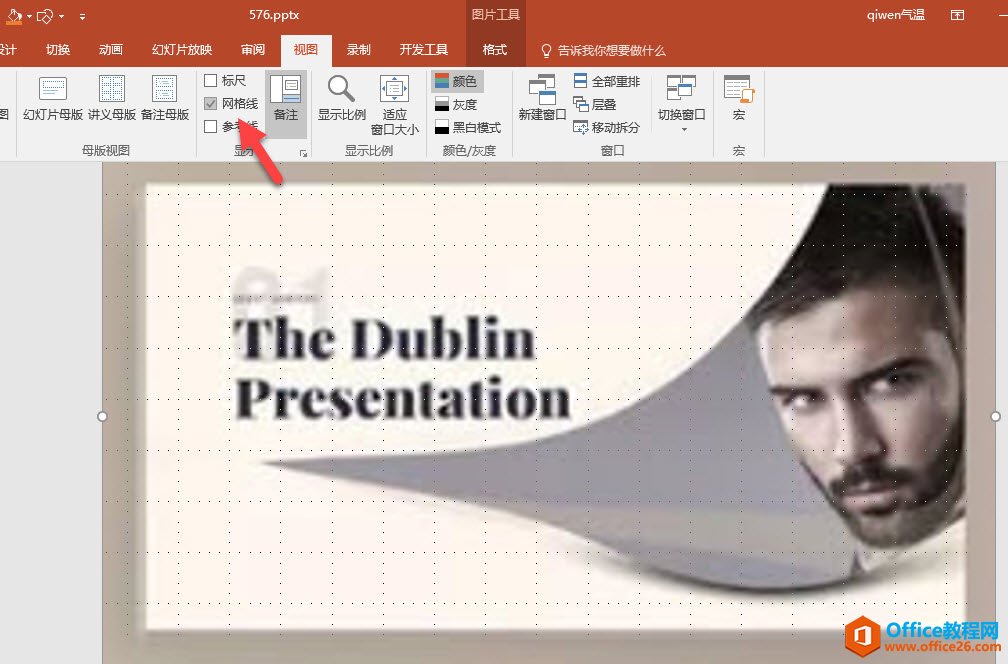
Task: Enable the Ruler checkbox (标尺)
Action: 211,81
